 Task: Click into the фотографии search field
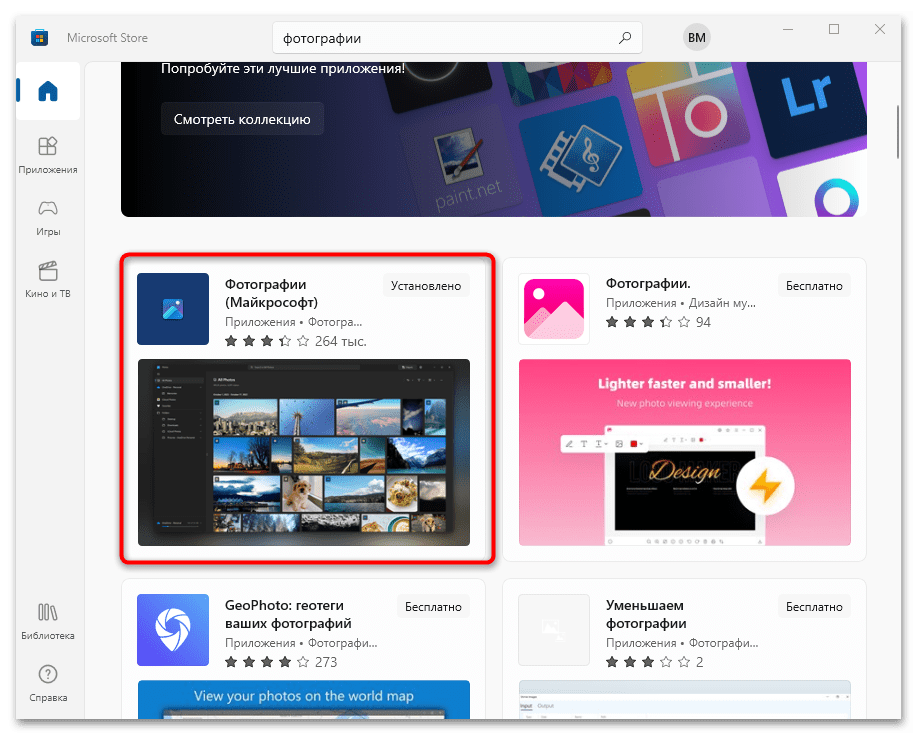[x=444, y=38]
